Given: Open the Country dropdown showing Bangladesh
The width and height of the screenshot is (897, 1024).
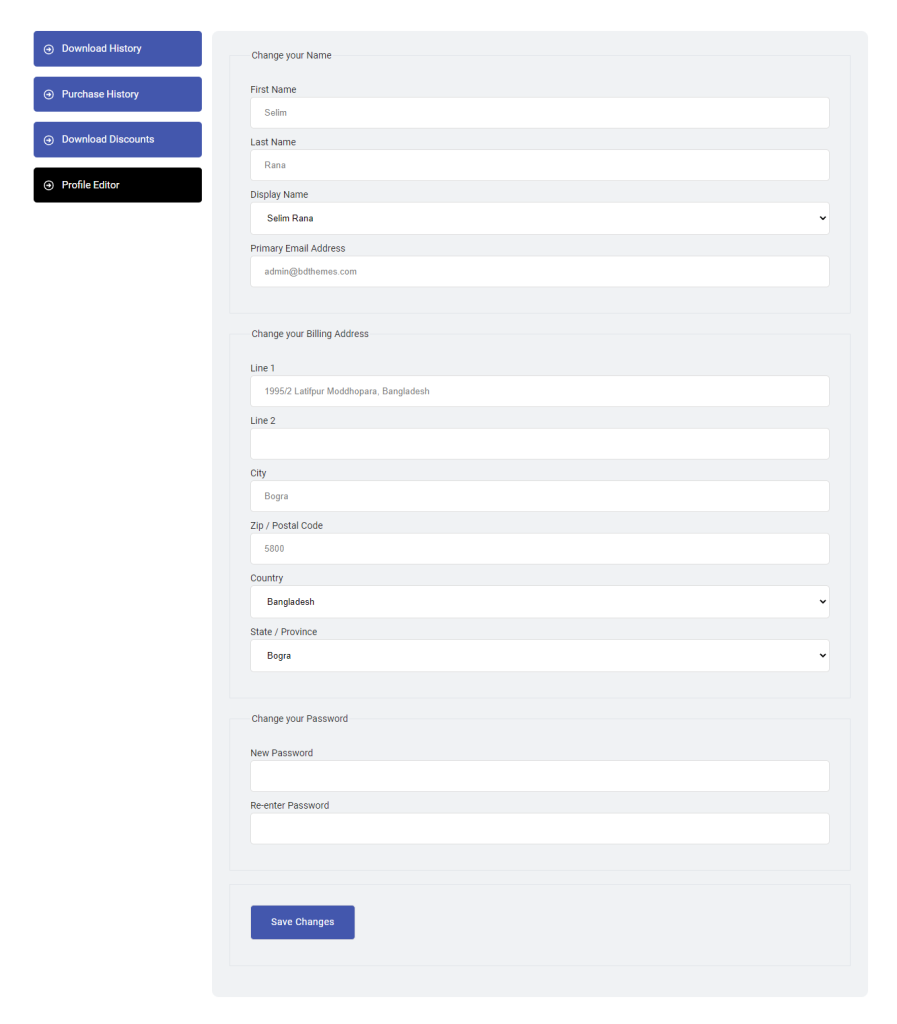Looking at the screenshot, I should coord(540,601).
